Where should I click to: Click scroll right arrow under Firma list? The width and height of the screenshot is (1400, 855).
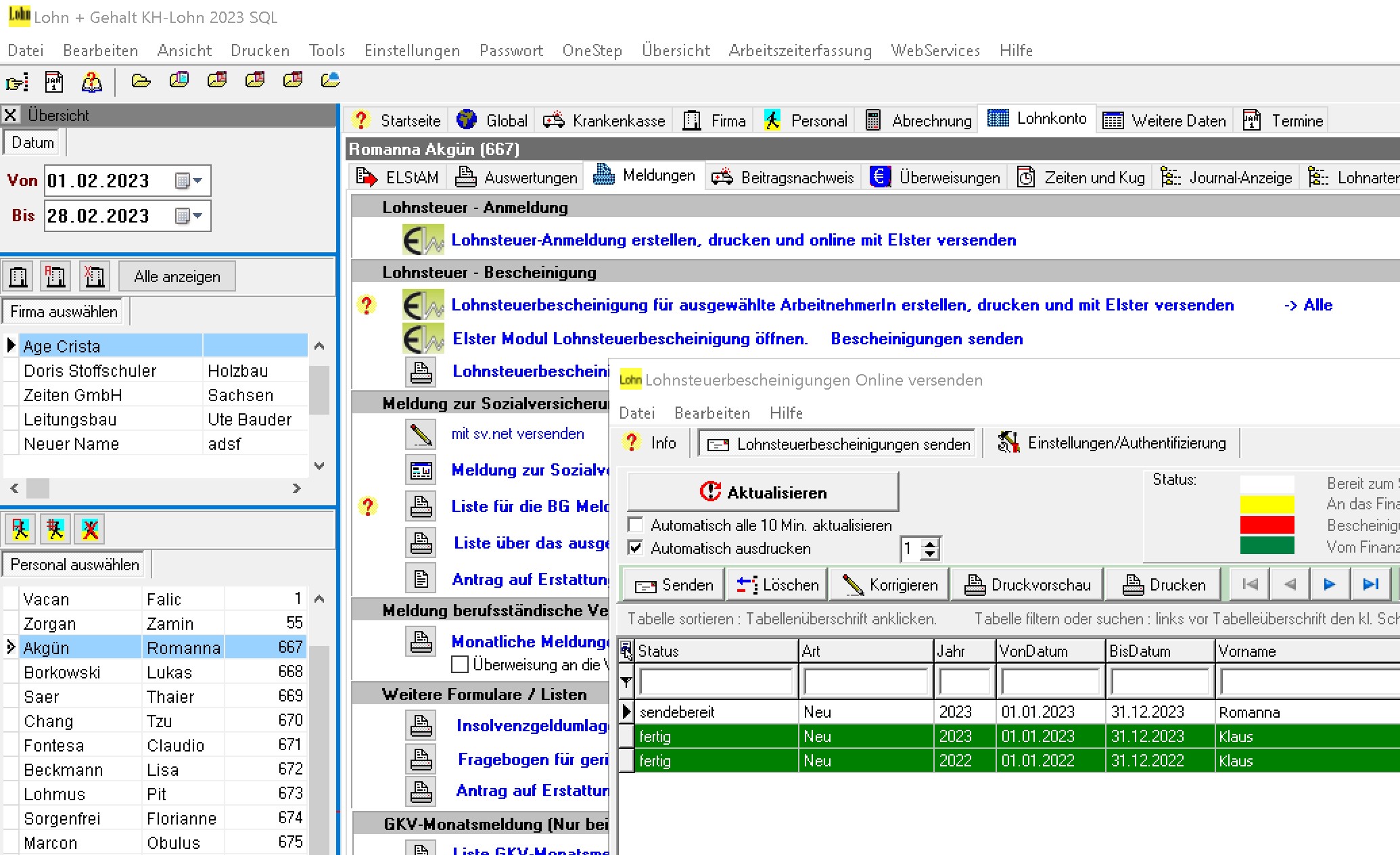click(x=296, y=488)
